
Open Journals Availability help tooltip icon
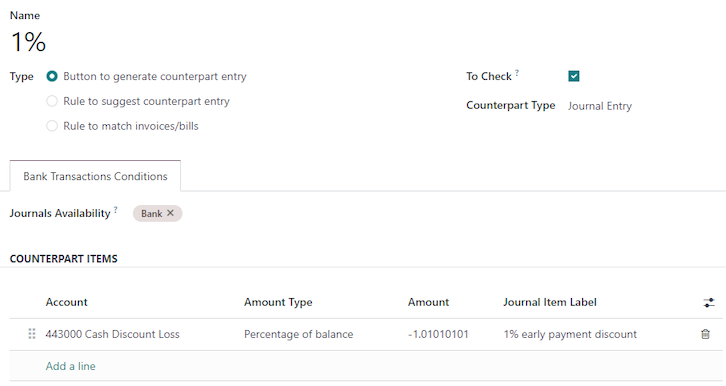point(116,209)
